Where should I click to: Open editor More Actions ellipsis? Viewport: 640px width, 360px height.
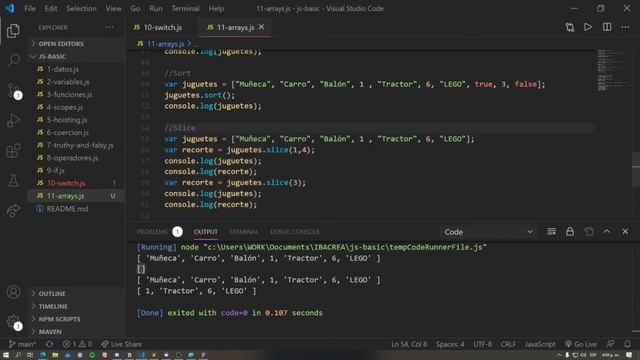point(625,27)
